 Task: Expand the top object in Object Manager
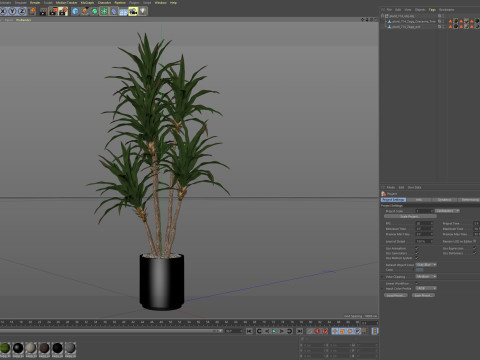pos(383,16)
